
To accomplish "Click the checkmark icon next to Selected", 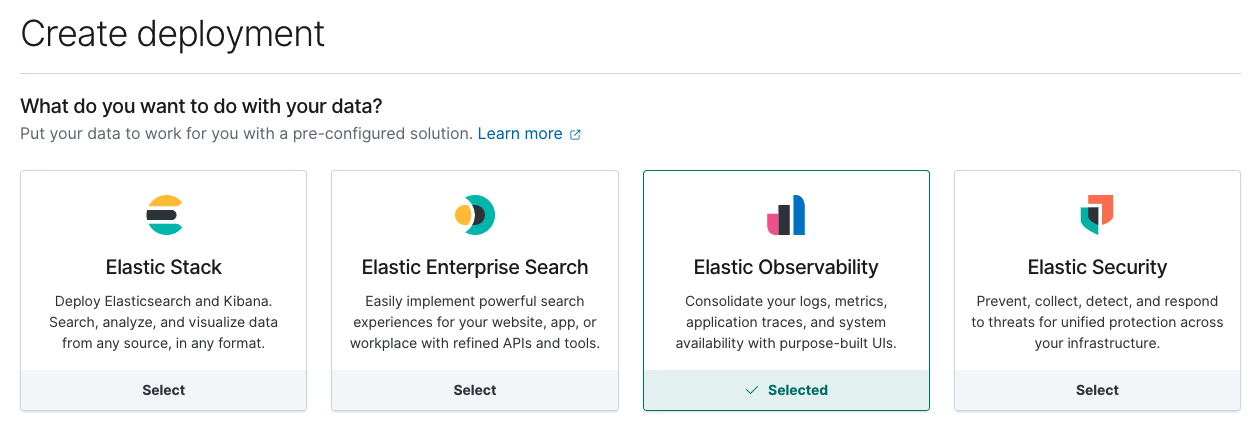I will [x=752, y=390].
